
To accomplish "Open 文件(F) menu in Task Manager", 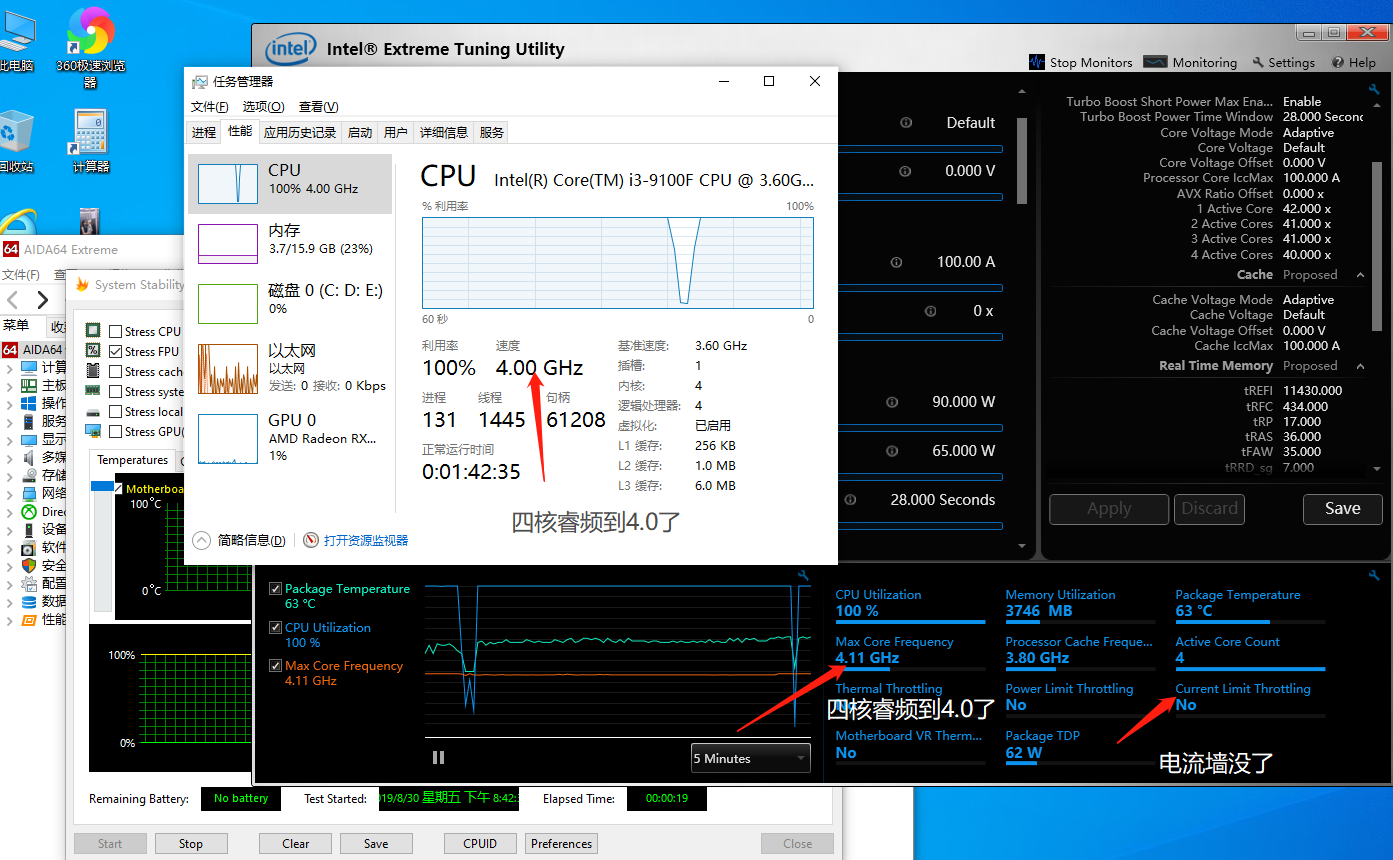I will (210, 107).
